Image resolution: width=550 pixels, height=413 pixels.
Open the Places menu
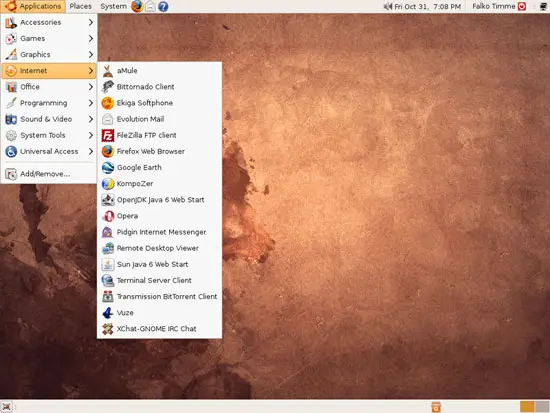[x=80, y=6]
